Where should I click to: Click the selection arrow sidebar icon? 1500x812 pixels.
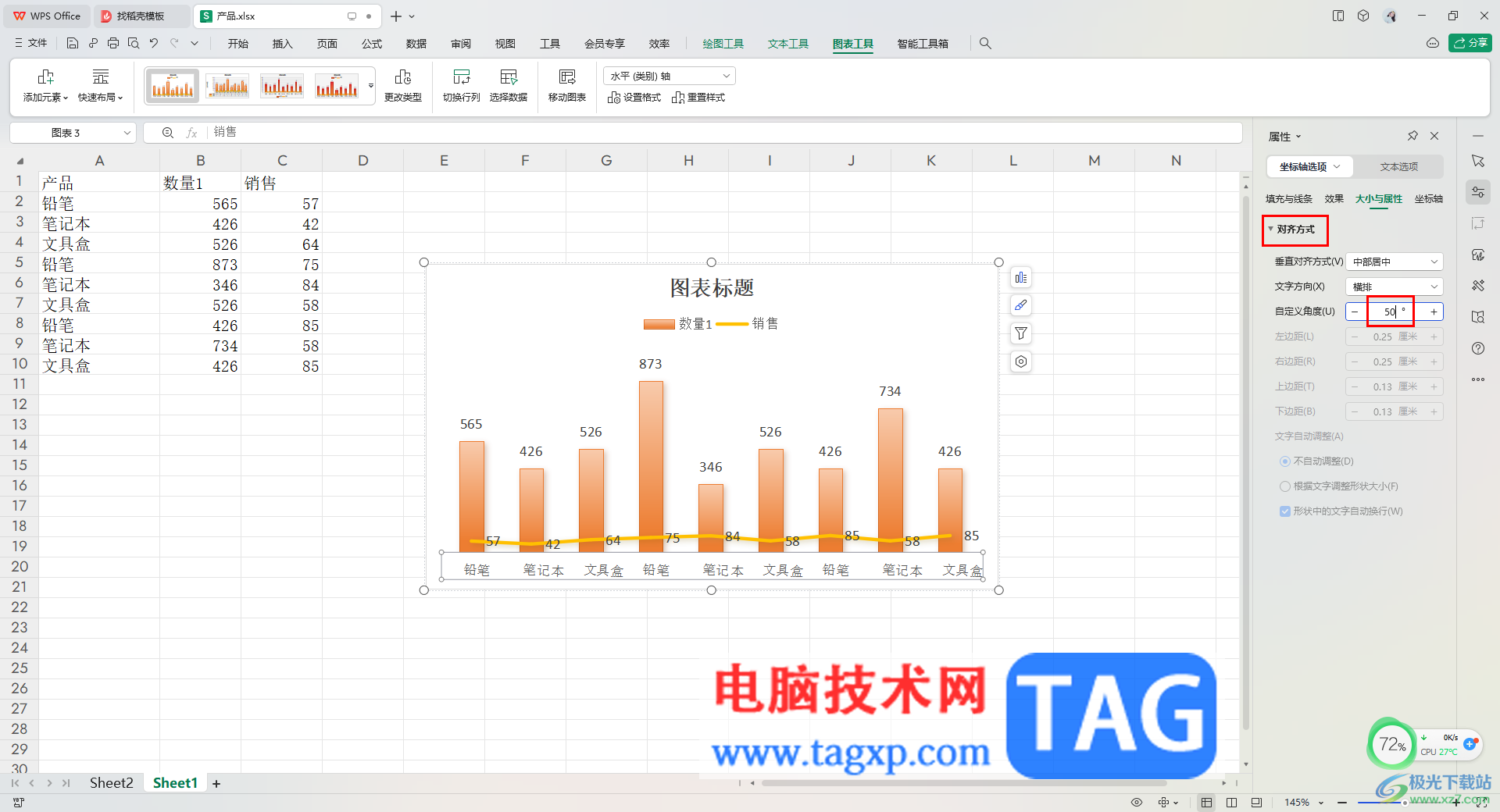point(1478,161)
